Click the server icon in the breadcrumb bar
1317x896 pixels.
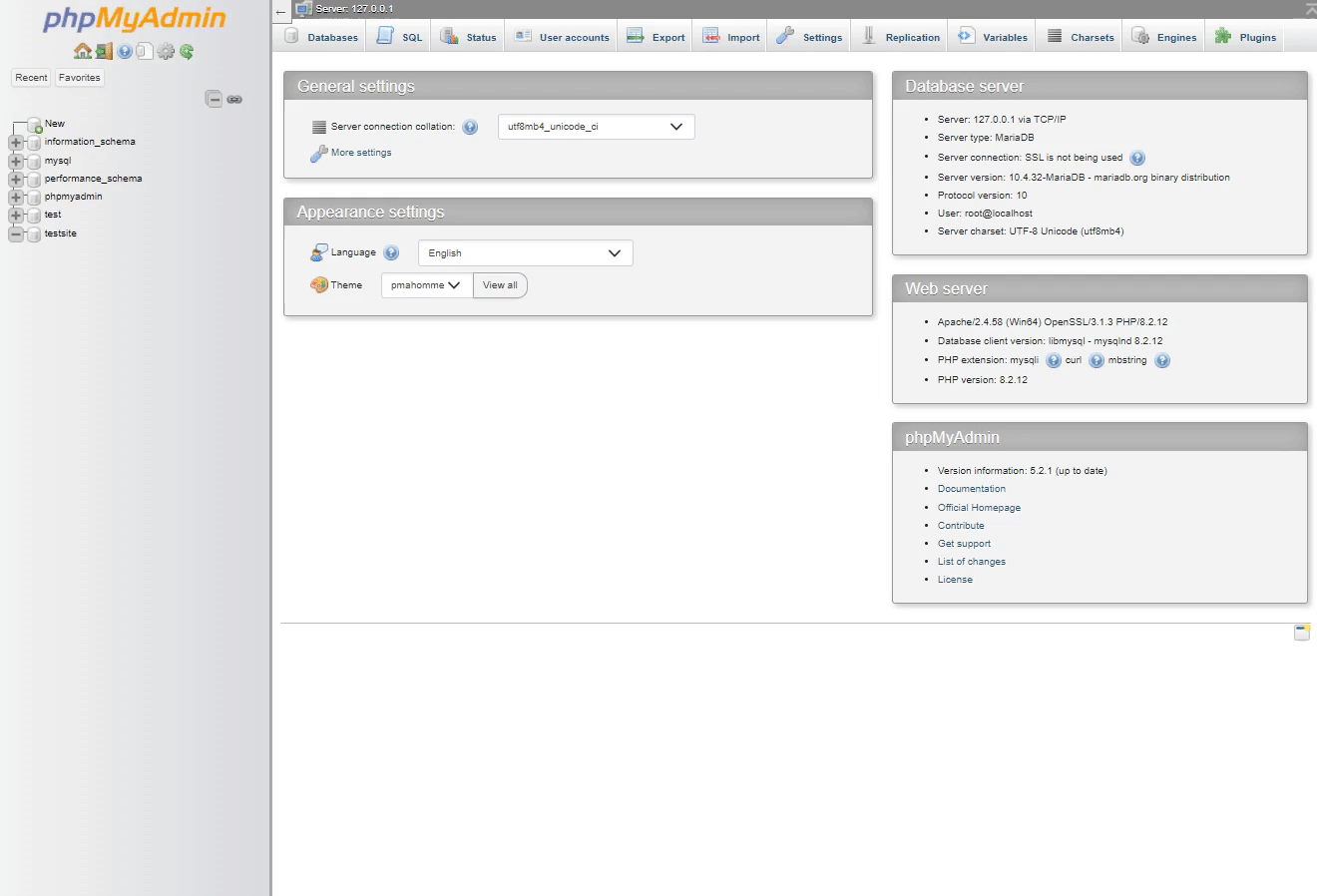click(x=304, y=9)
